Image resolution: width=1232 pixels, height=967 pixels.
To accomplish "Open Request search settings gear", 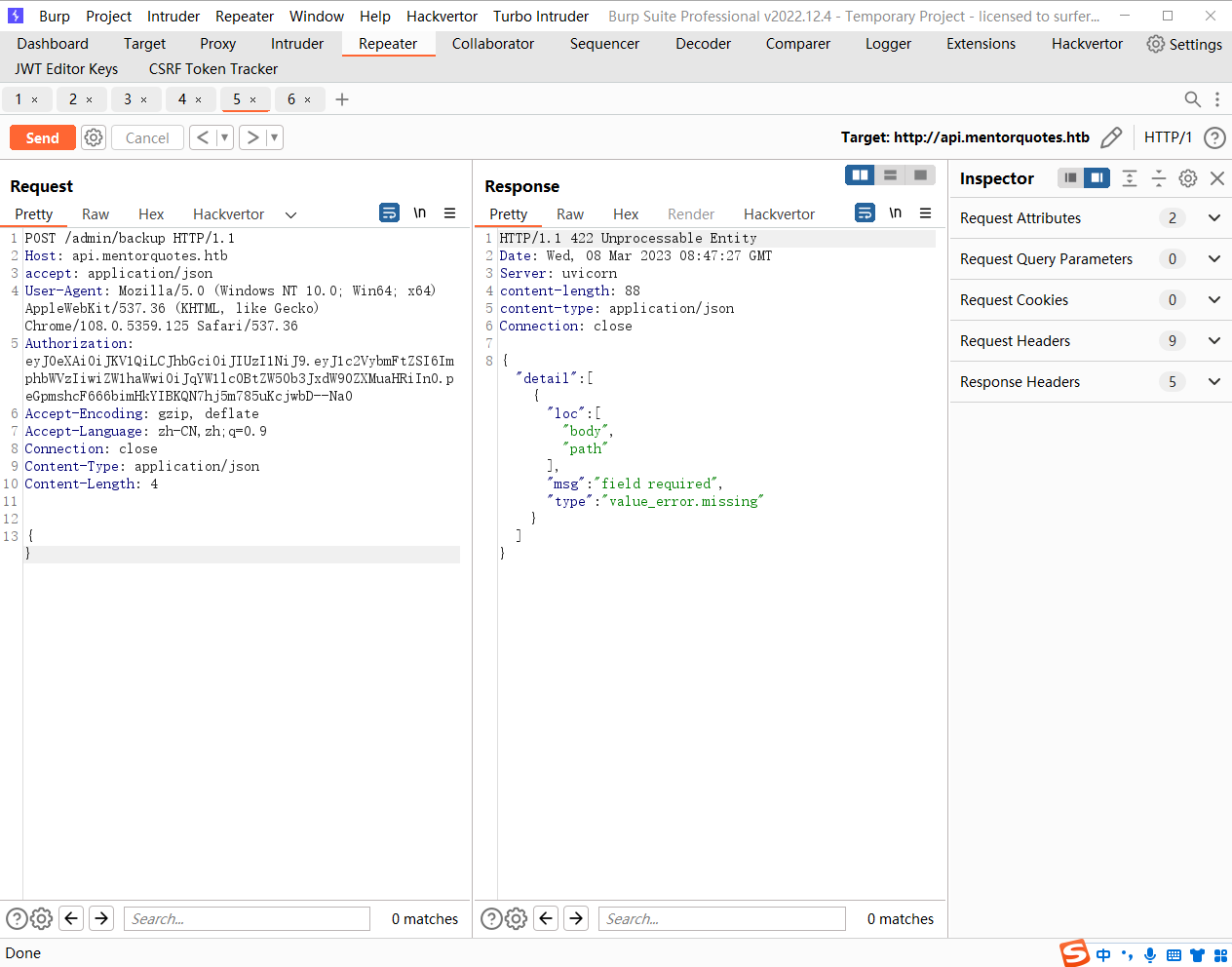I will [x=41, y=918].
